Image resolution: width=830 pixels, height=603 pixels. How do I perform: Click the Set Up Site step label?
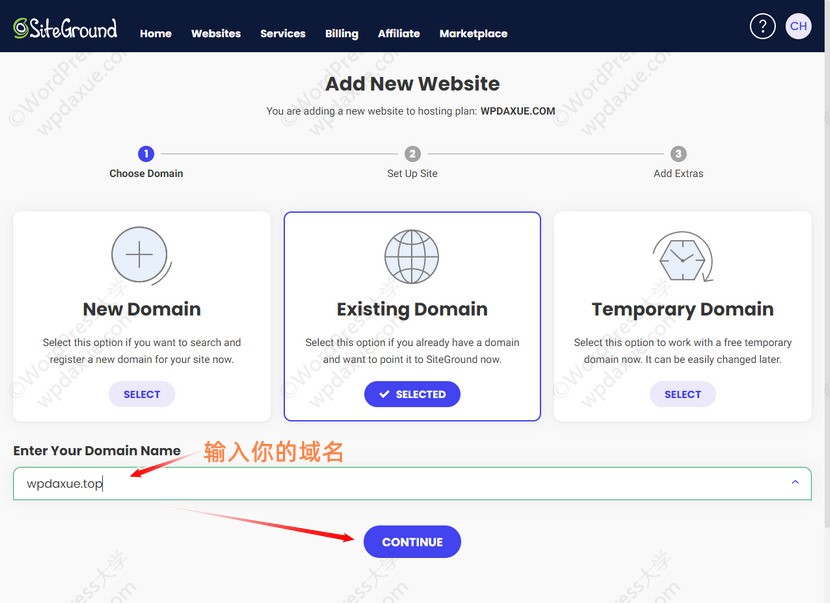click(412, 173)
